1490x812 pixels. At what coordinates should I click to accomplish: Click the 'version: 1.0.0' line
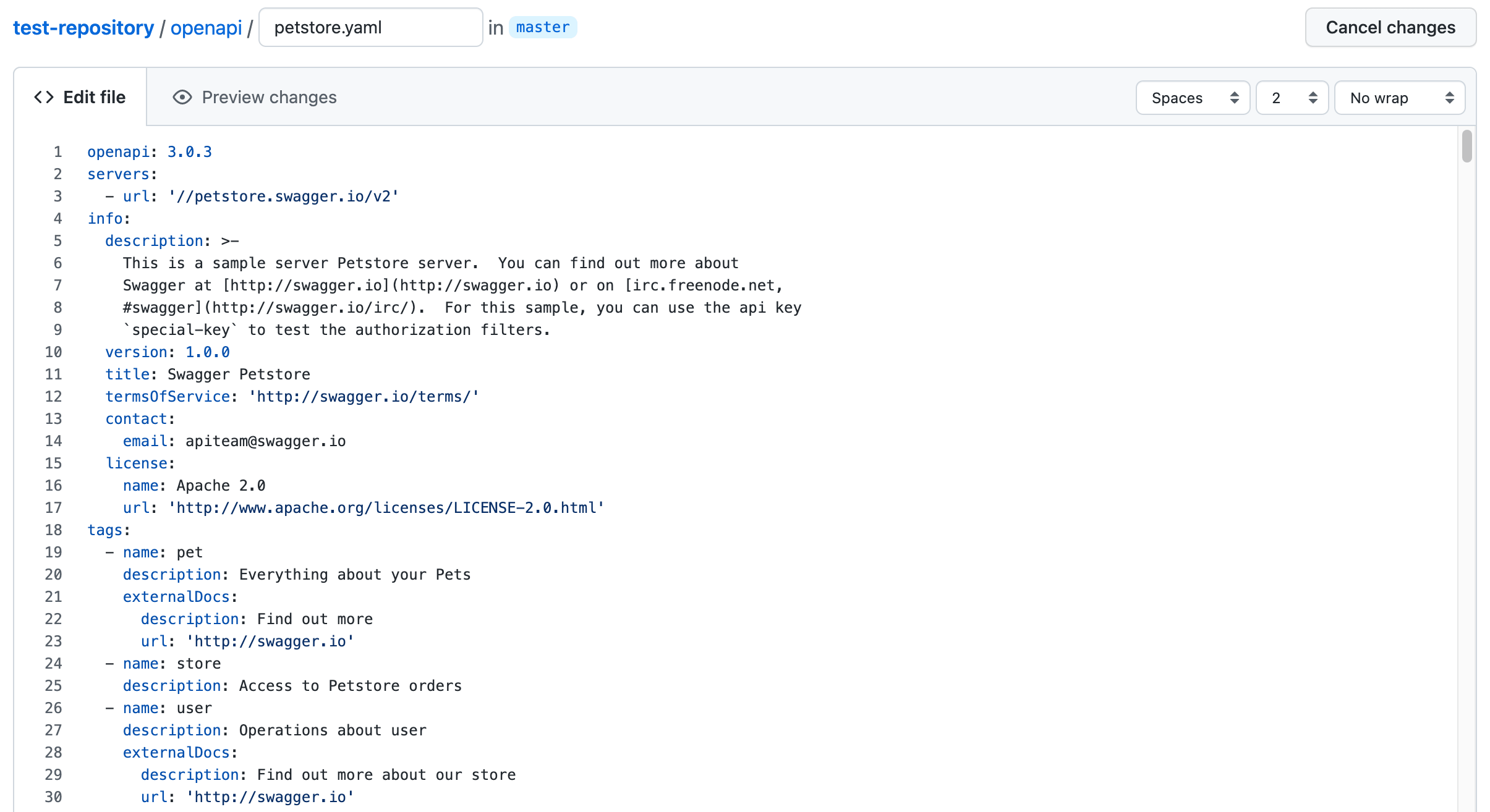click(168, 352)
